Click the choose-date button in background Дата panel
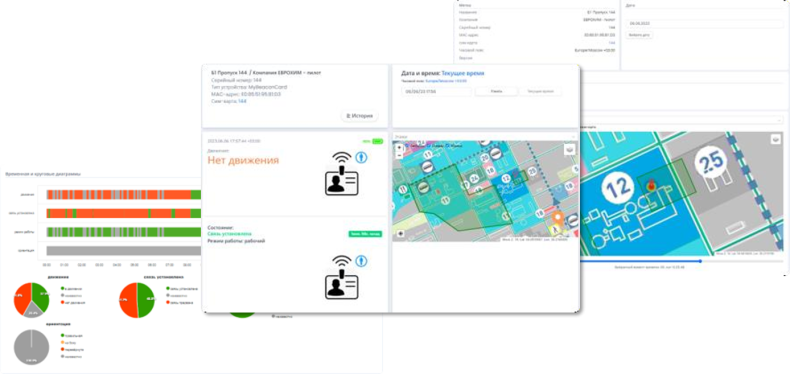This screenshot has width=790, height=374. [640, 35]
